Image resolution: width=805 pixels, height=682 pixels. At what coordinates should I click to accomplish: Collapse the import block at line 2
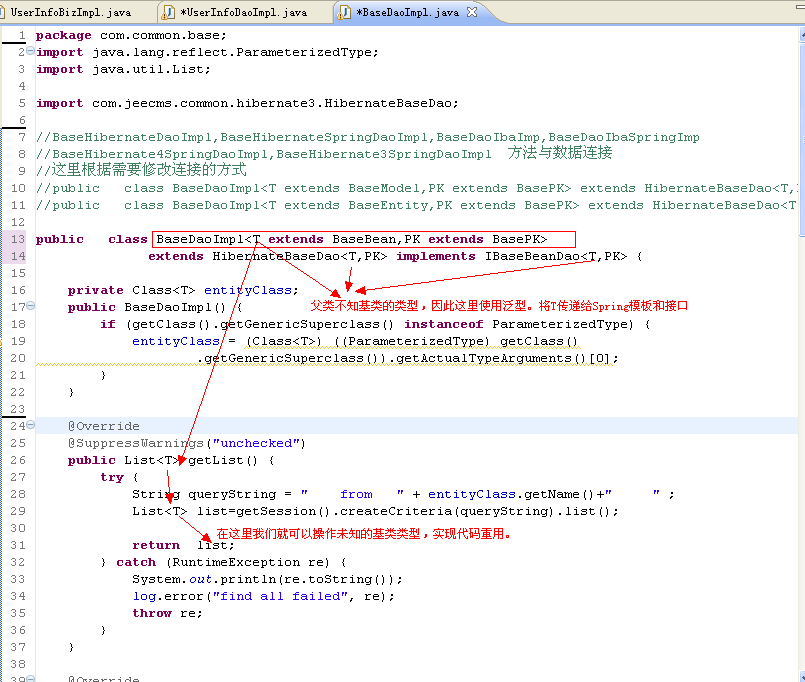tap(30, 51)
